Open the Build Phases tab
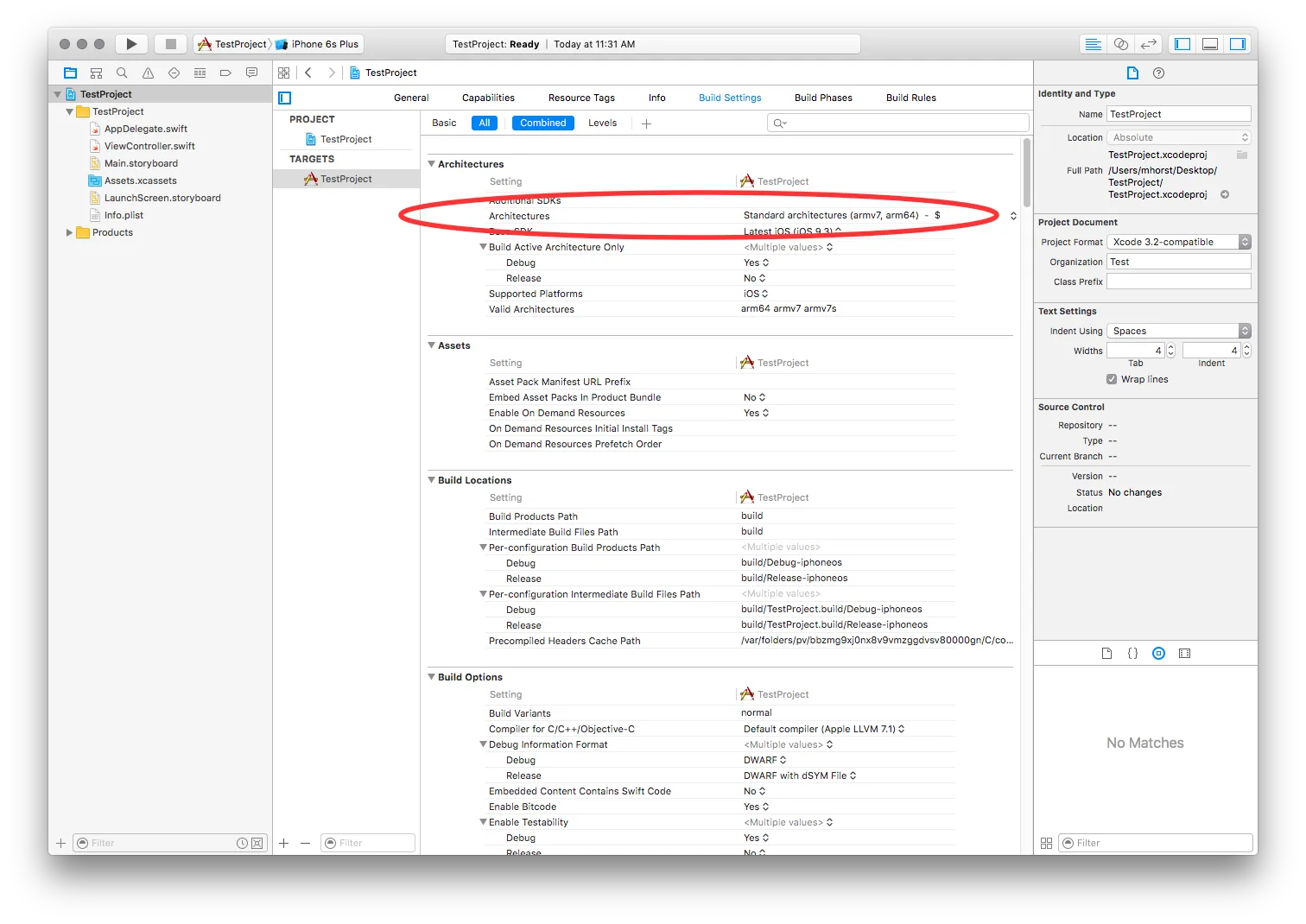 pyautogui.click(x=823, y=98)
